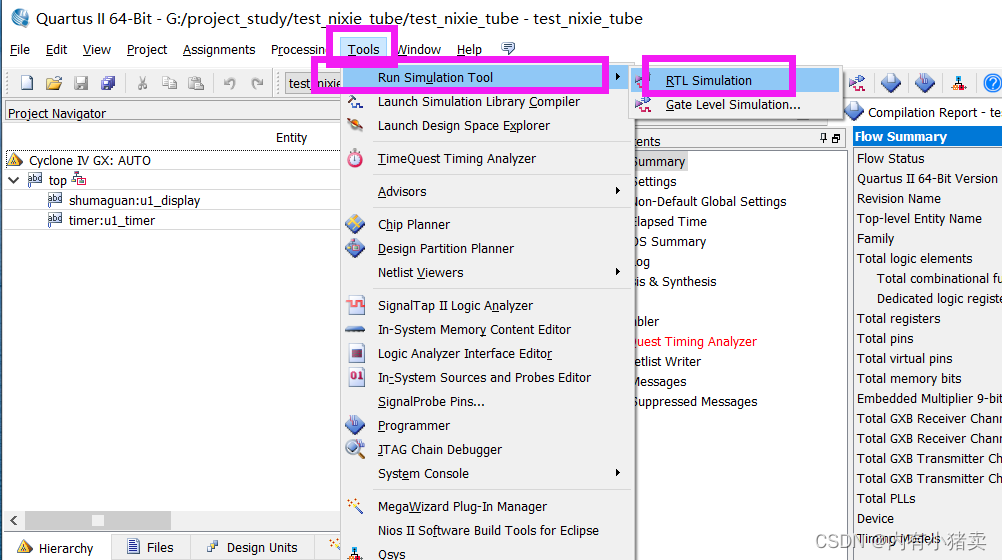The image size is (1002, 560).
Task: Click the In-System Memory Content Editor icon
Action: (x=355, y=329)
